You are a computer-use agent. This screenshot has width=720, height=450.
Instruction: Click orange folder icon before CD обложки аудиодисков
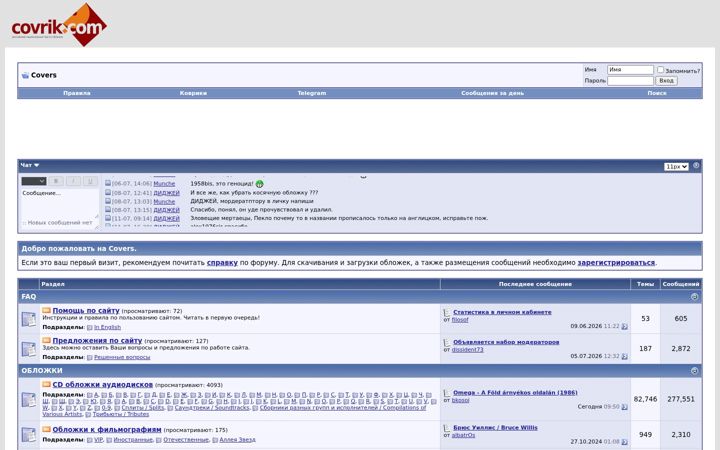tap(46, 384)
